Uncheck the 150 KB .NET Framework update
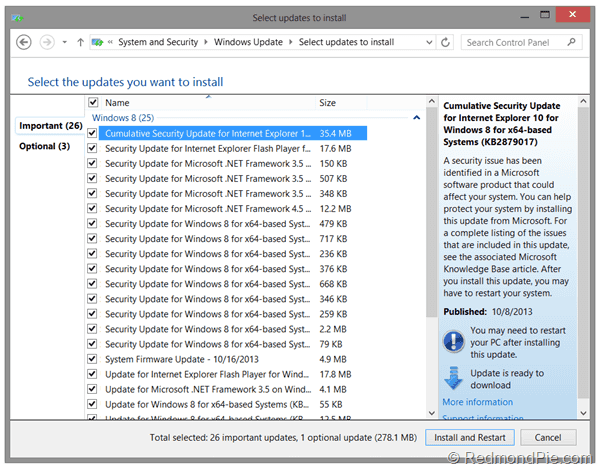The height and width of the screenshot is (469, 600). tap(92, 163)
